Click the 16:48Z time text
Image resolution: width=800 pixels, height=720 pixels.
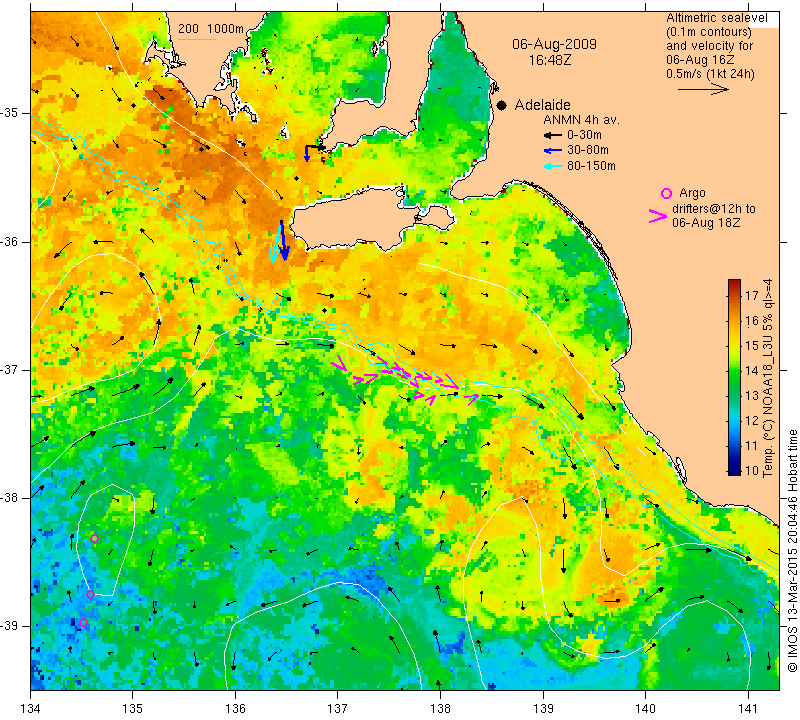coord(549,60)
